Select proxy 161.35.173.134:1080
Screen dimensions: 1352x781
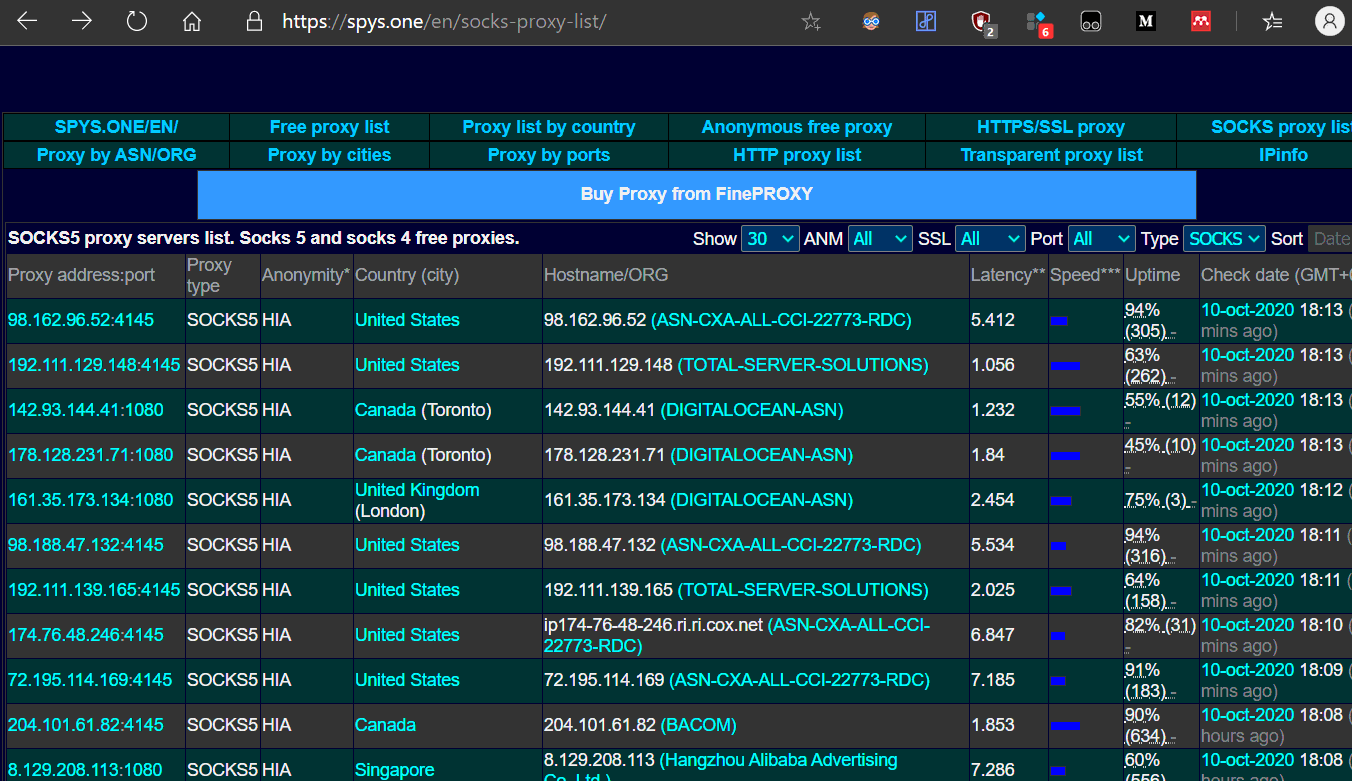(90, 500)
